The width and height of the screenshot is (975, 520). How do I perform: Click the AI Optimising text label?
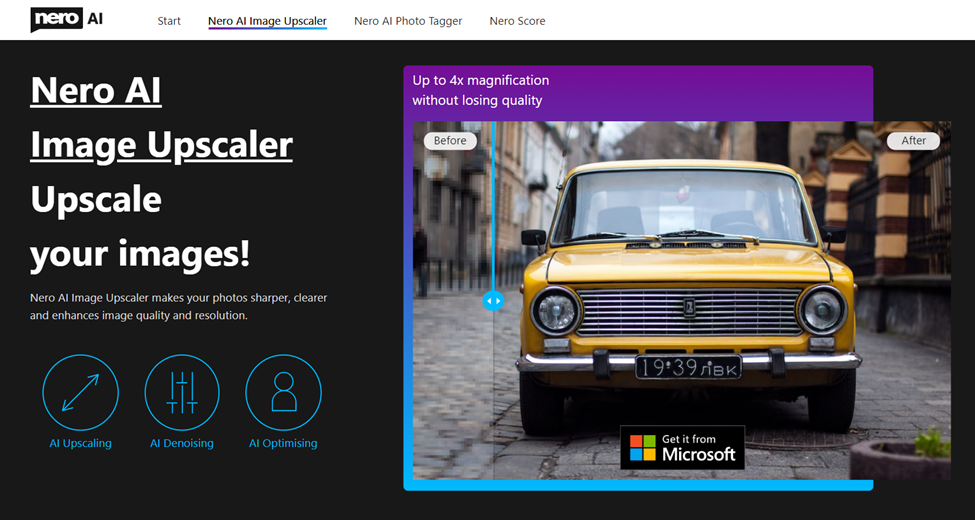(x=283, y=443)
